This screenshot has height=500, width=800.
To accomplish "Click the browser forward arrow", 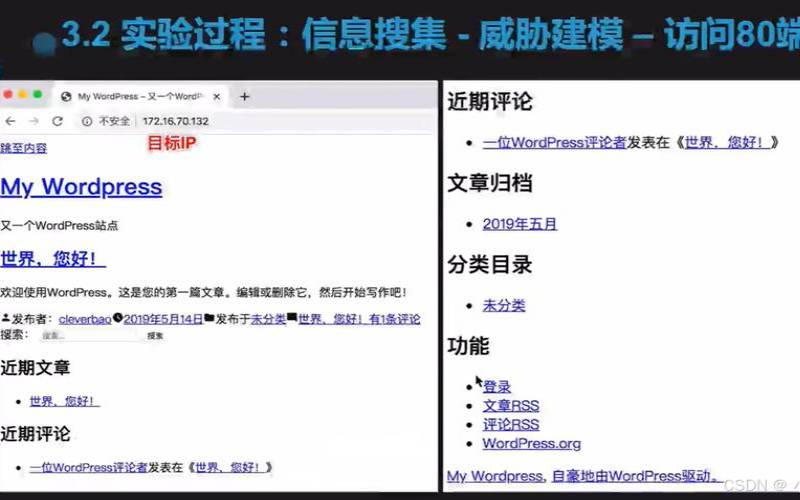I will (x=34, y=121).
